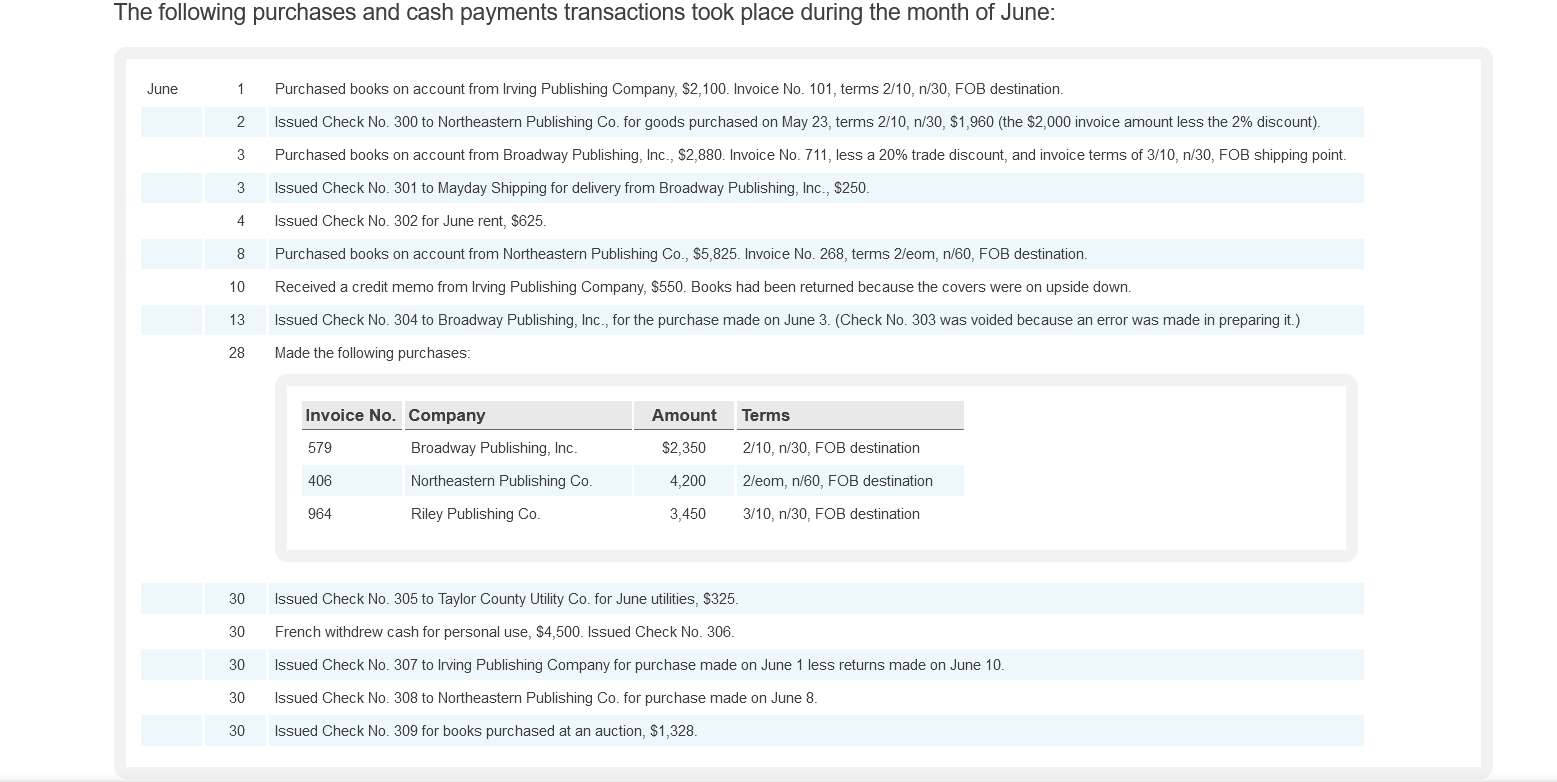The height and width of the screenshot is (782, 1557).
Task: Select the heading about June purchases and cash payments
Action: point(584,13)
